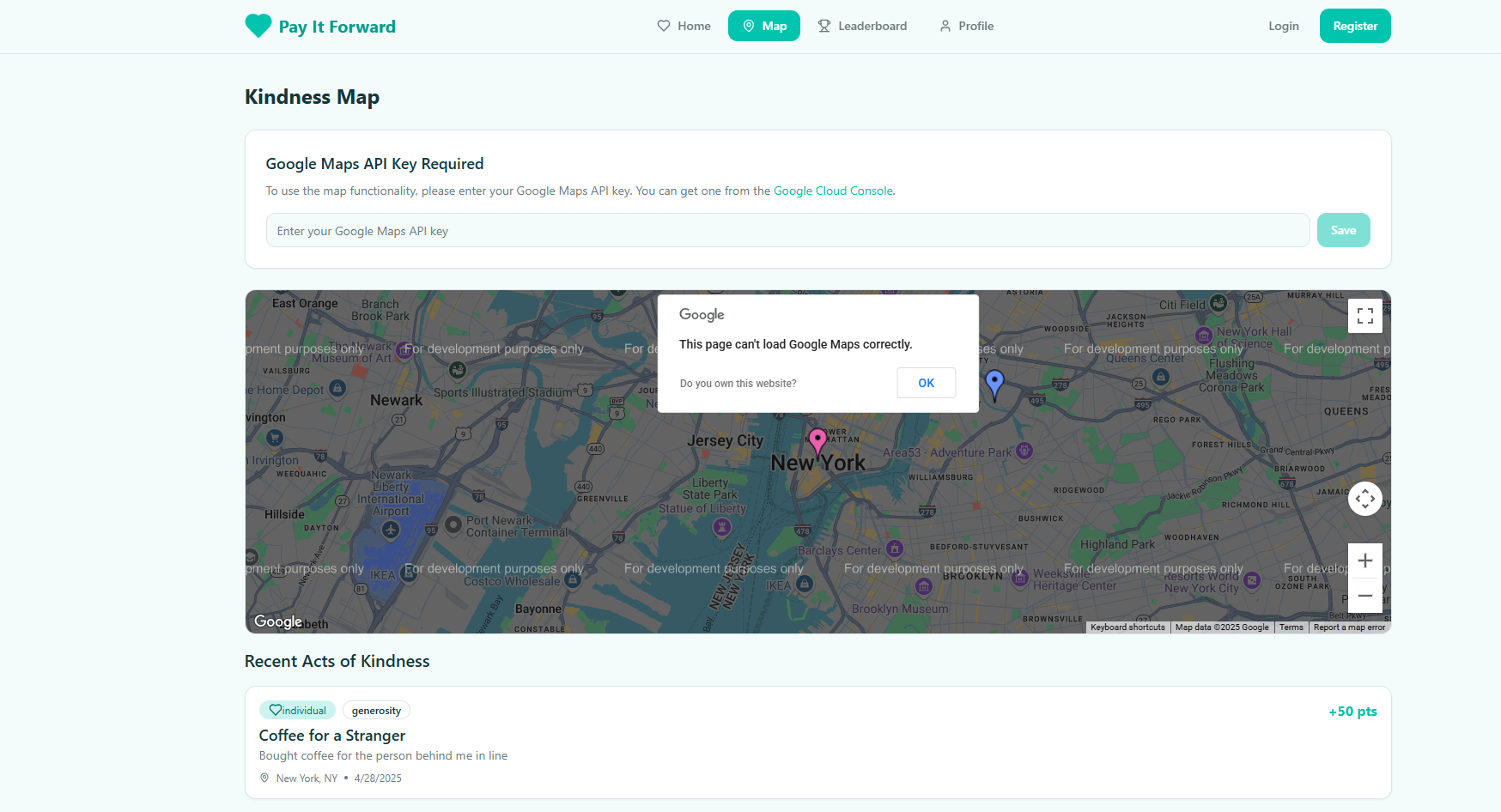Click the Login link
The height and width of the screenshot is (812, 1501).
point(1284,26)
